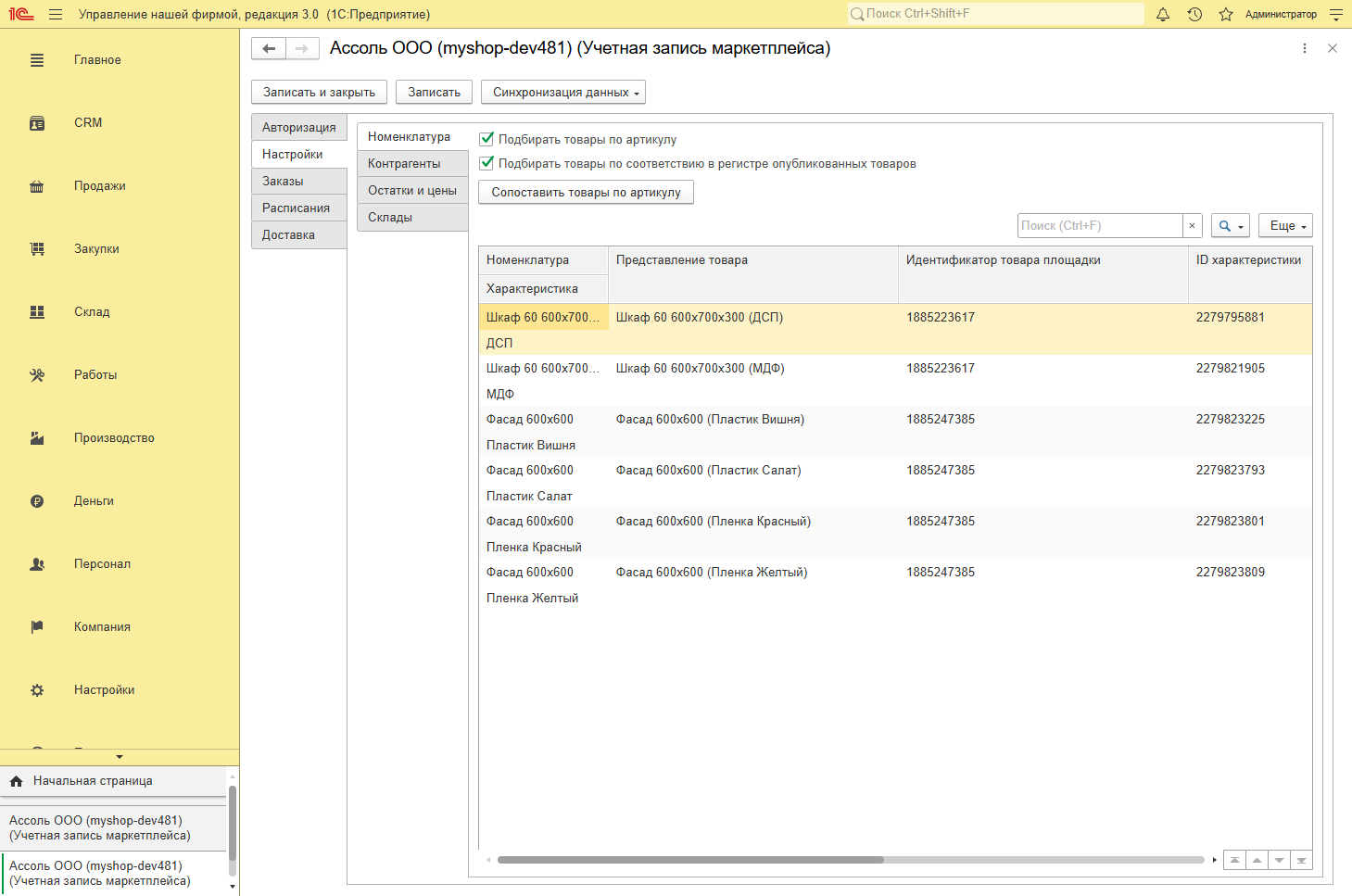This screenshot has height=896, width=1352.
Task: Click the Производство factory icon
Action: click(37, 438)
